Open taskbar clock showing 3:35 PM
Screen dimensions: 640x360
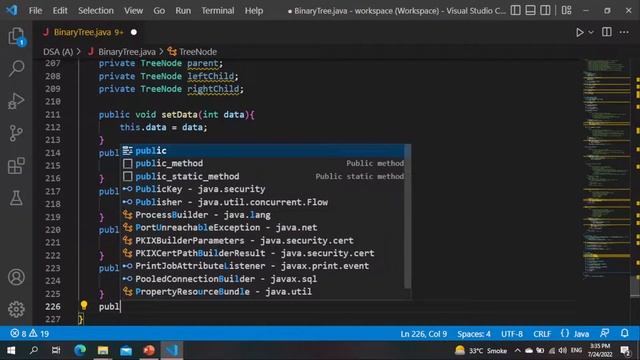[x=600, y=350]
